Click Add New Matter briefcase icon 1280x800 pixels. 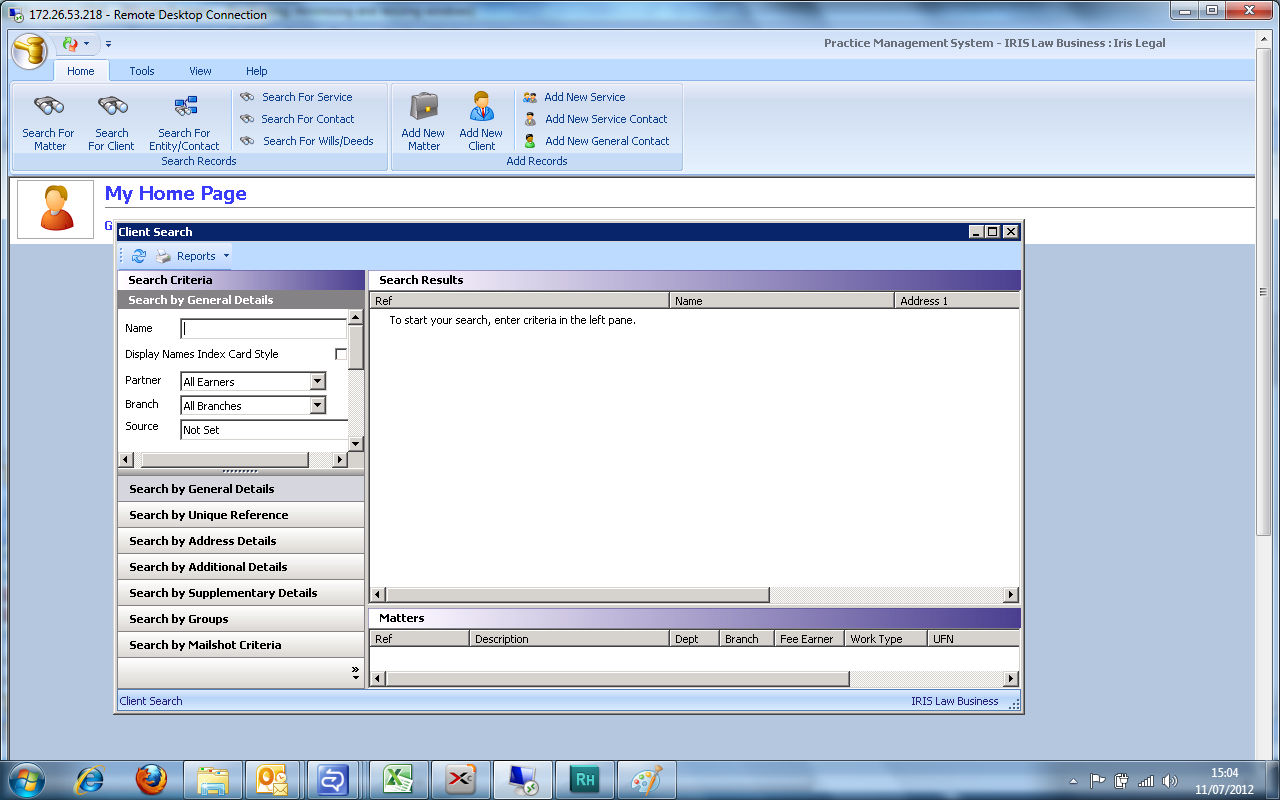click(x=424, y=107)
